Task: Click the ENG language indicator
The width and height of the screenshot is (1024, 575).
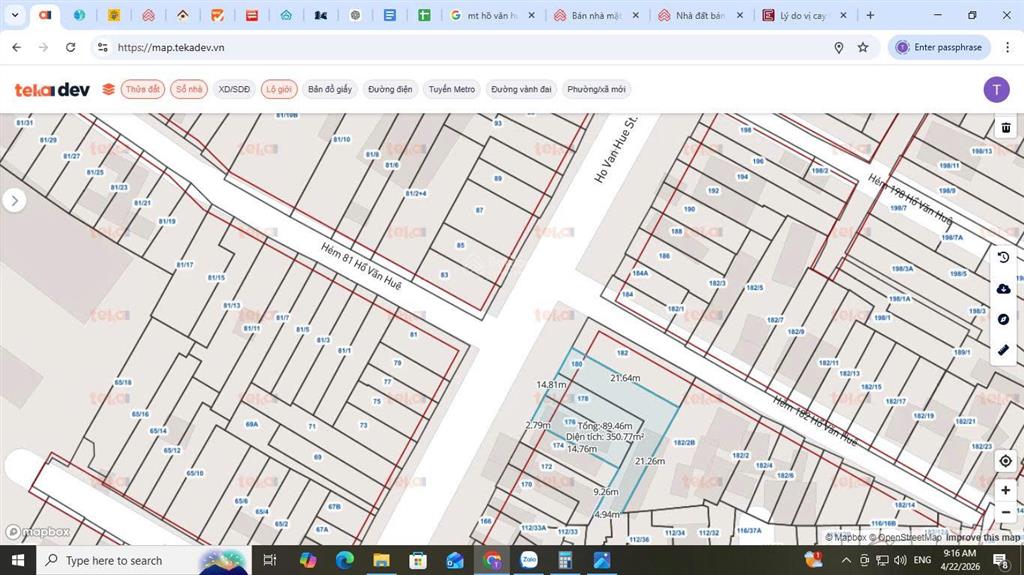Action: tap(922, 560)
